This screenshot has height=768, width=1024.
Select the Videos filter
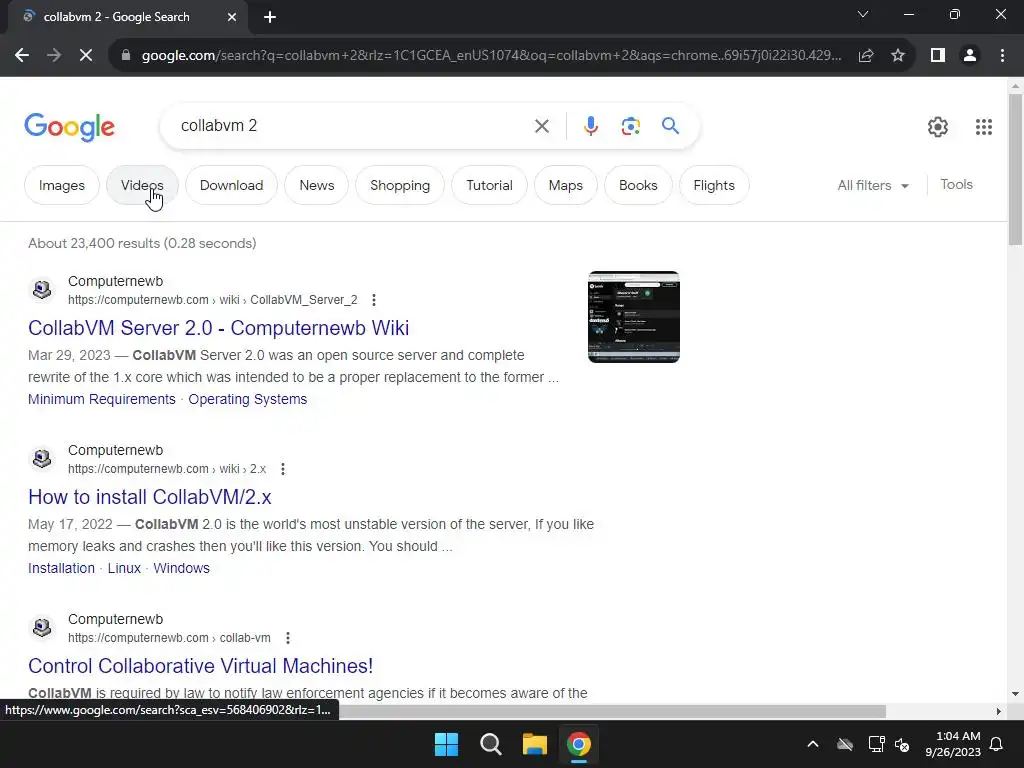[x=142, y=185]
